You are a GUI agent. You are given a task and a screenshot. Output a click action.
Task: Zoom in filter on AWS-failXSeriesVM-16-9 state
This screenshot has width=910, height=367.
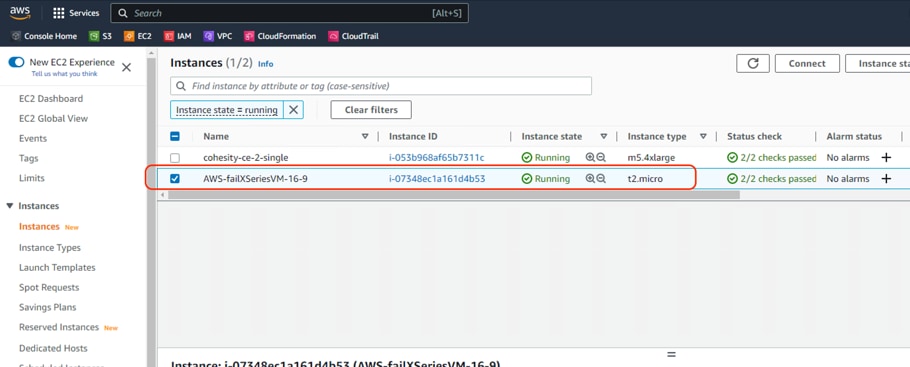point(590,179)
